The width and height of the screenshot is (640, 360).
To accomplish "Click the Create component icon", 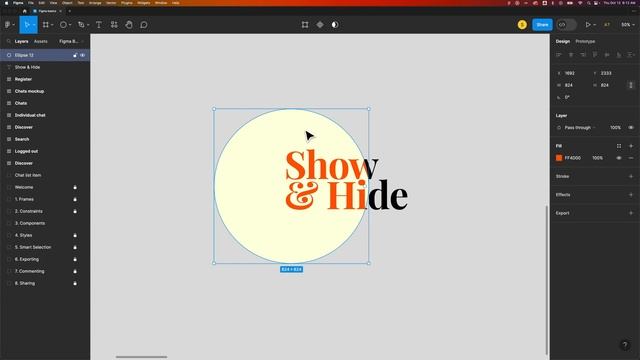I will tap(320, 25).
